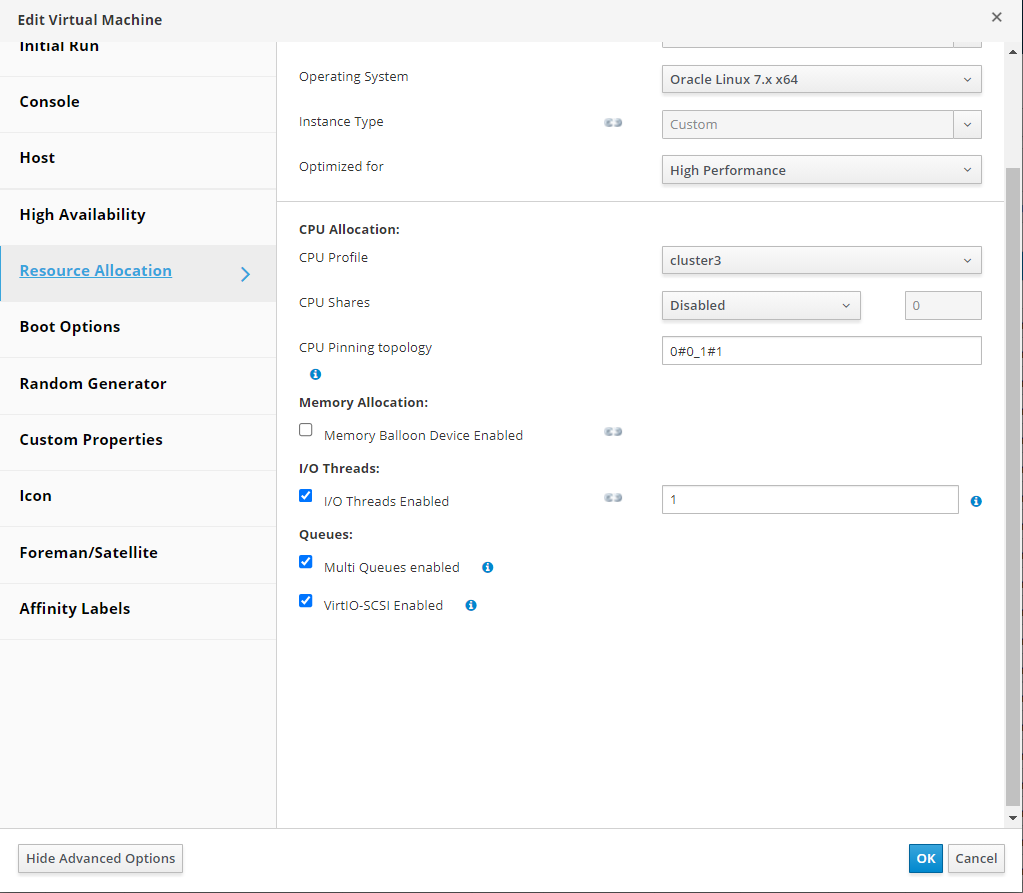Screen dimensions: 1023x893
Task: Switch to Boot Options tab
Action: (70, 327)
